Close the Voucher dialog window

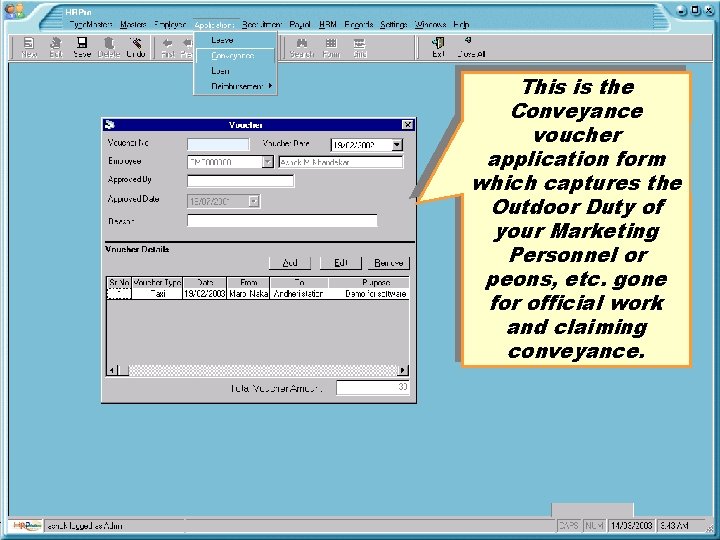pyautogui.click(x=407, y=124)
